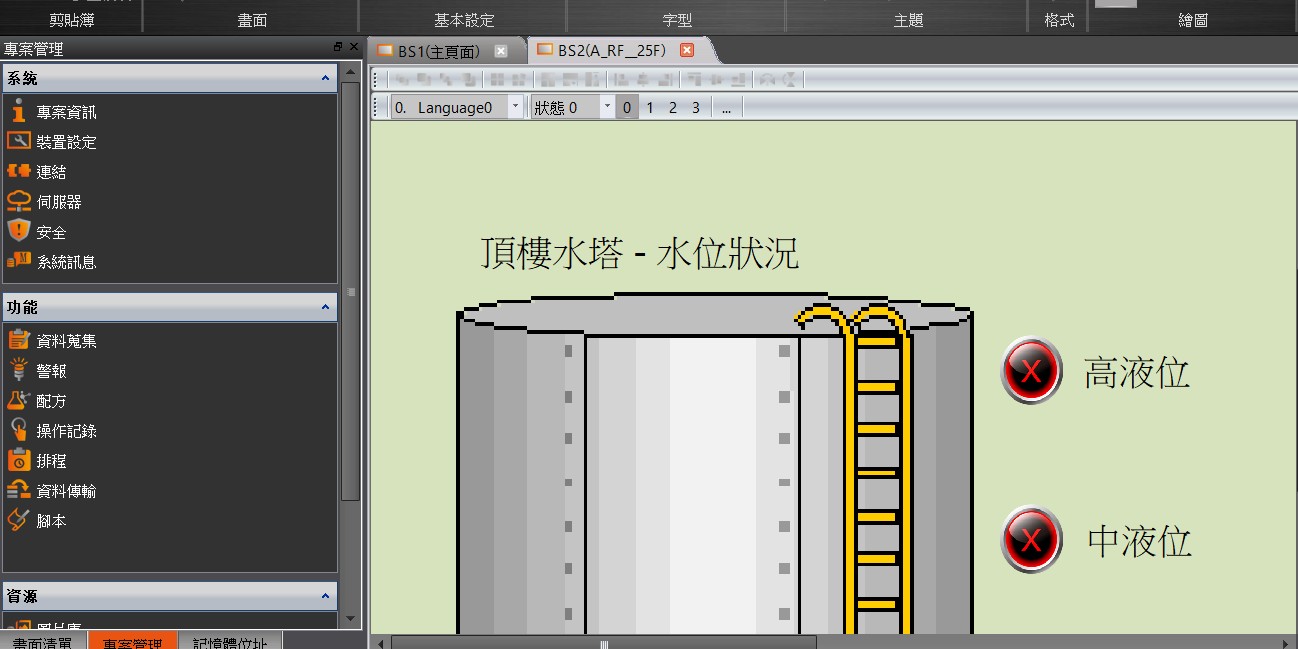Switch to the BS1(主頁面) tab
1298x649 pixels.
pos(439,51)
